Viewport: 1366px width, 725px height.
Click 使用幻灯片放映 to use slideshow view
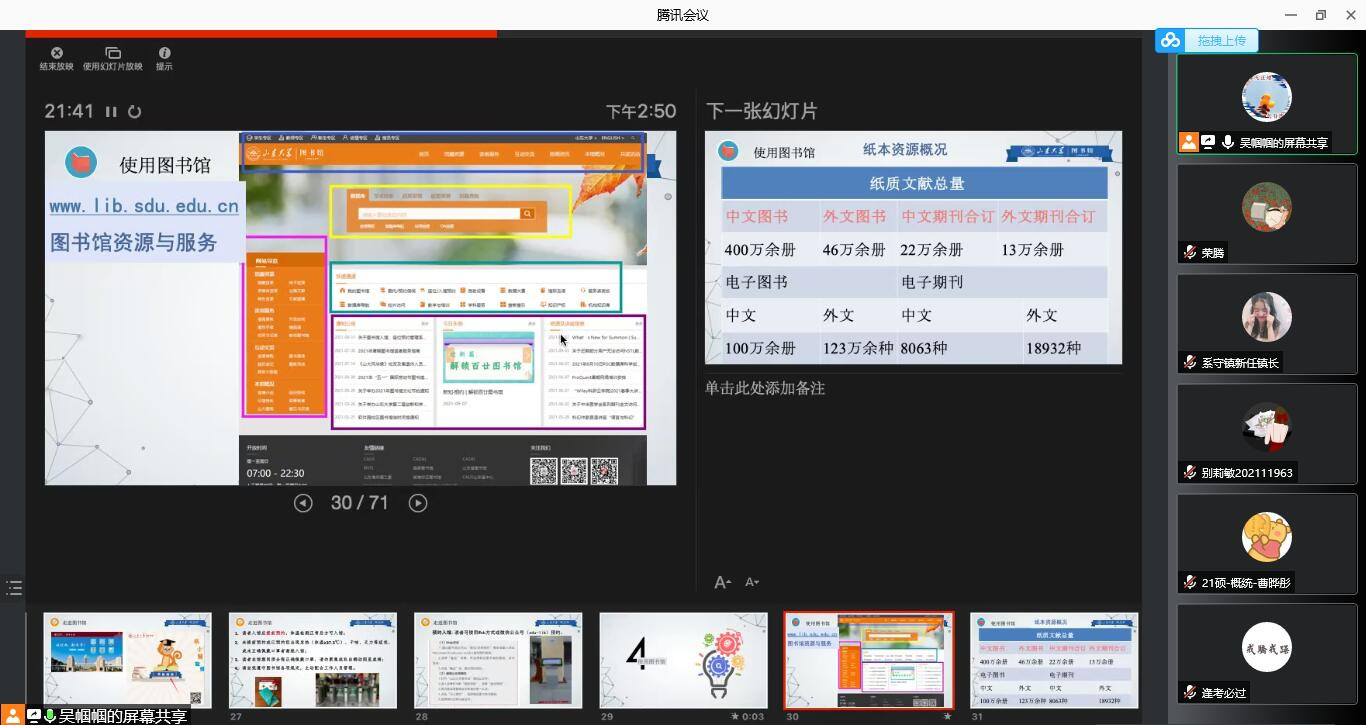click(x=112, y=54)
